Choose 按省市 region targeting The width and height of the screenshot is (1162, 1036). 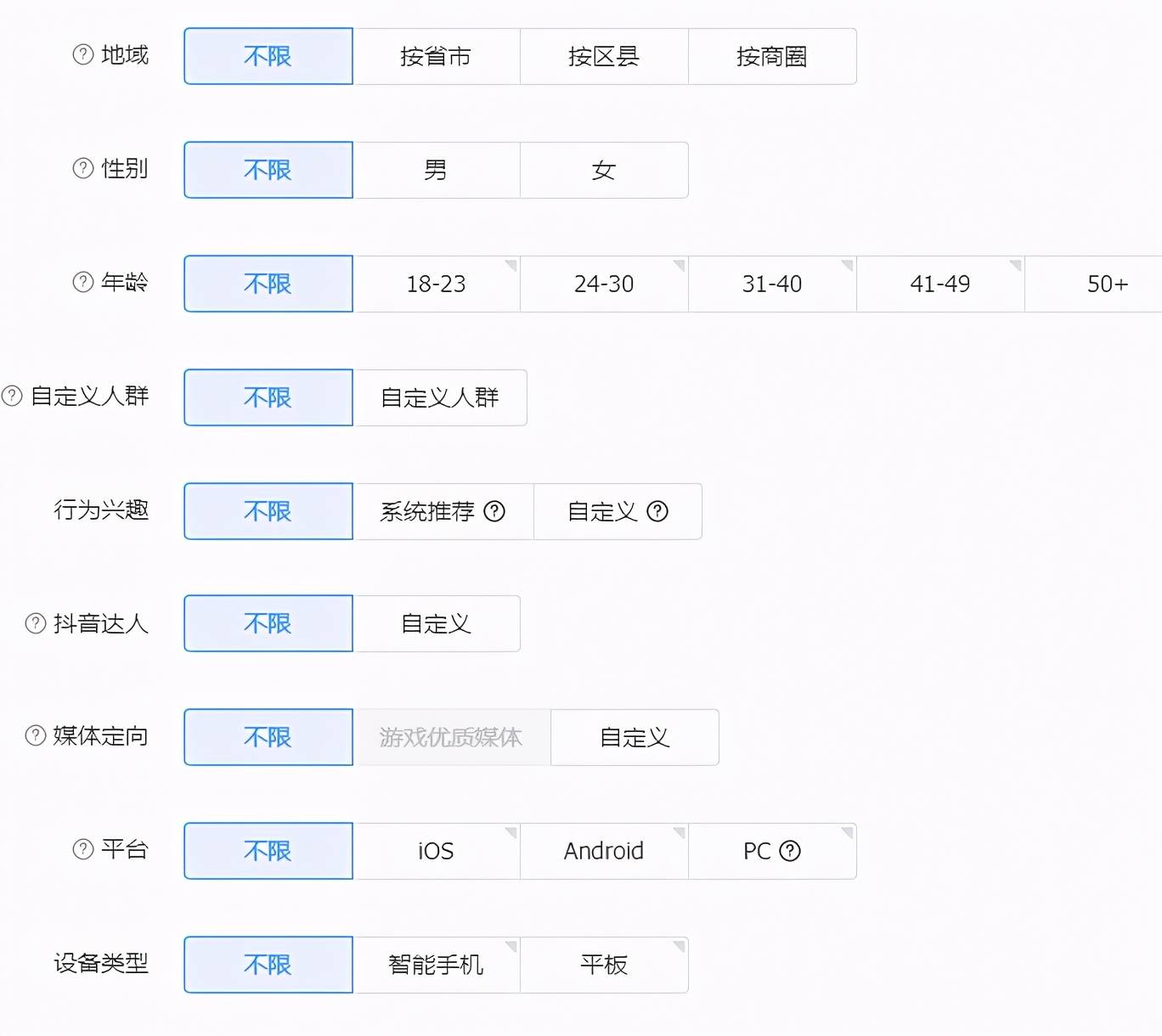tap(437, 56)
